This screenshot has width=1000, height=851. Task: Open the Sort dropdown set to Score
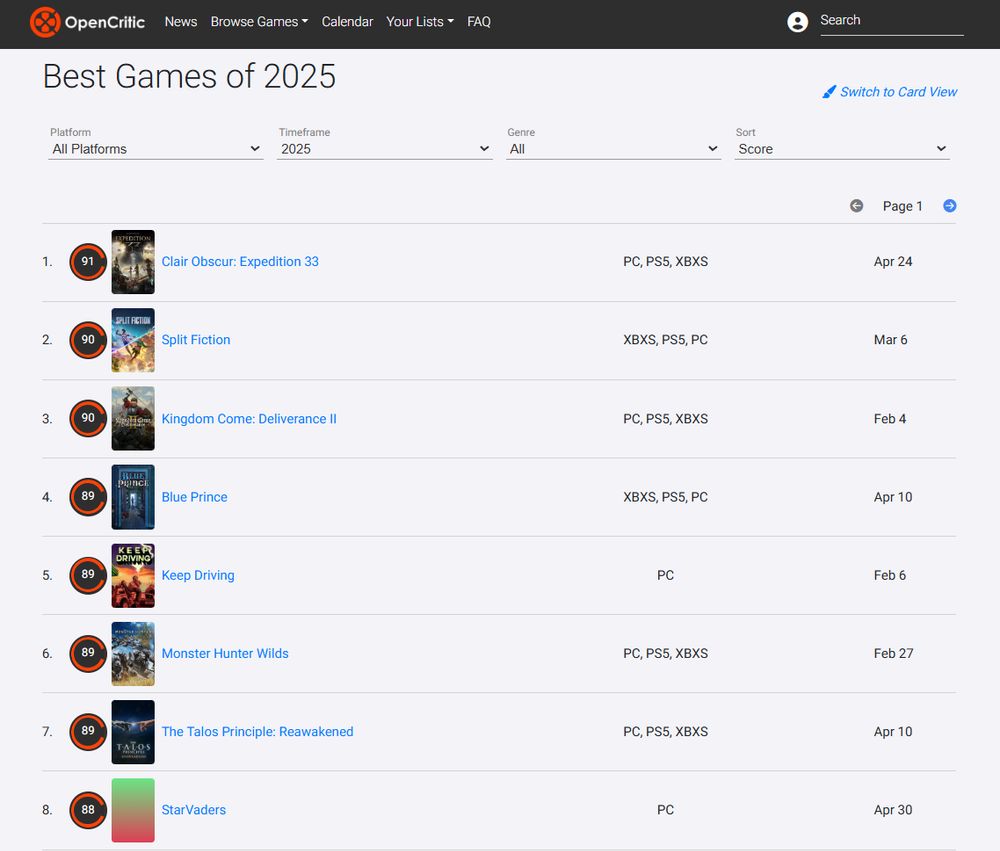coord(842,149)
